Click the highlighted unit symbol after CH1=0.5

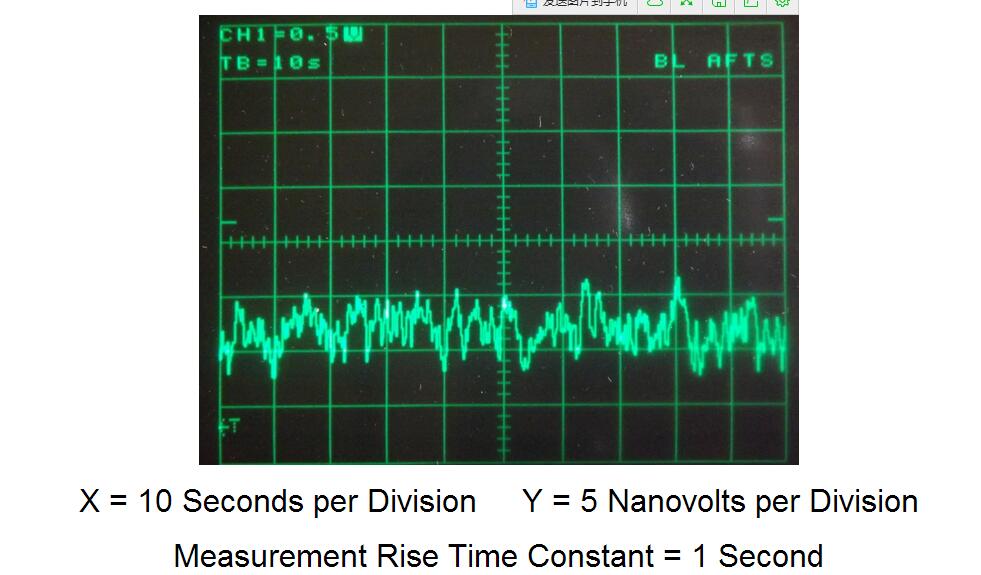coord(352,35)
